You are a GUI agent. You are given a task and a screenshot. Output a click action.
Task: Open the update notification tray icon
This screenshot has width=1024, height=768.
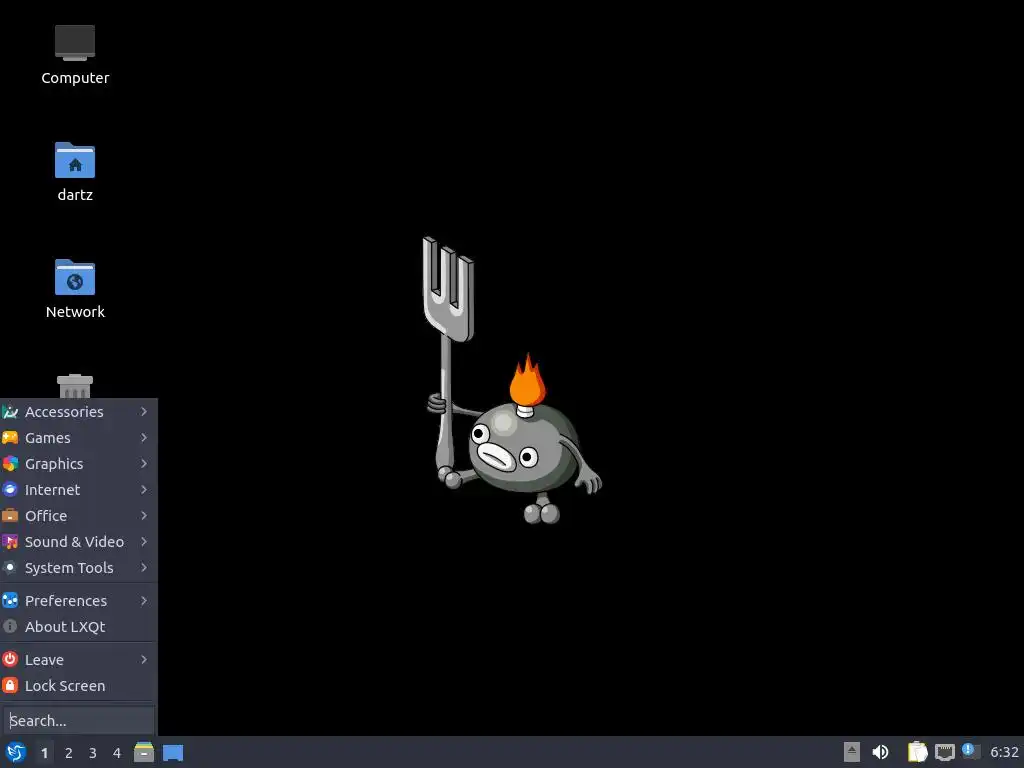click(971, 752)
